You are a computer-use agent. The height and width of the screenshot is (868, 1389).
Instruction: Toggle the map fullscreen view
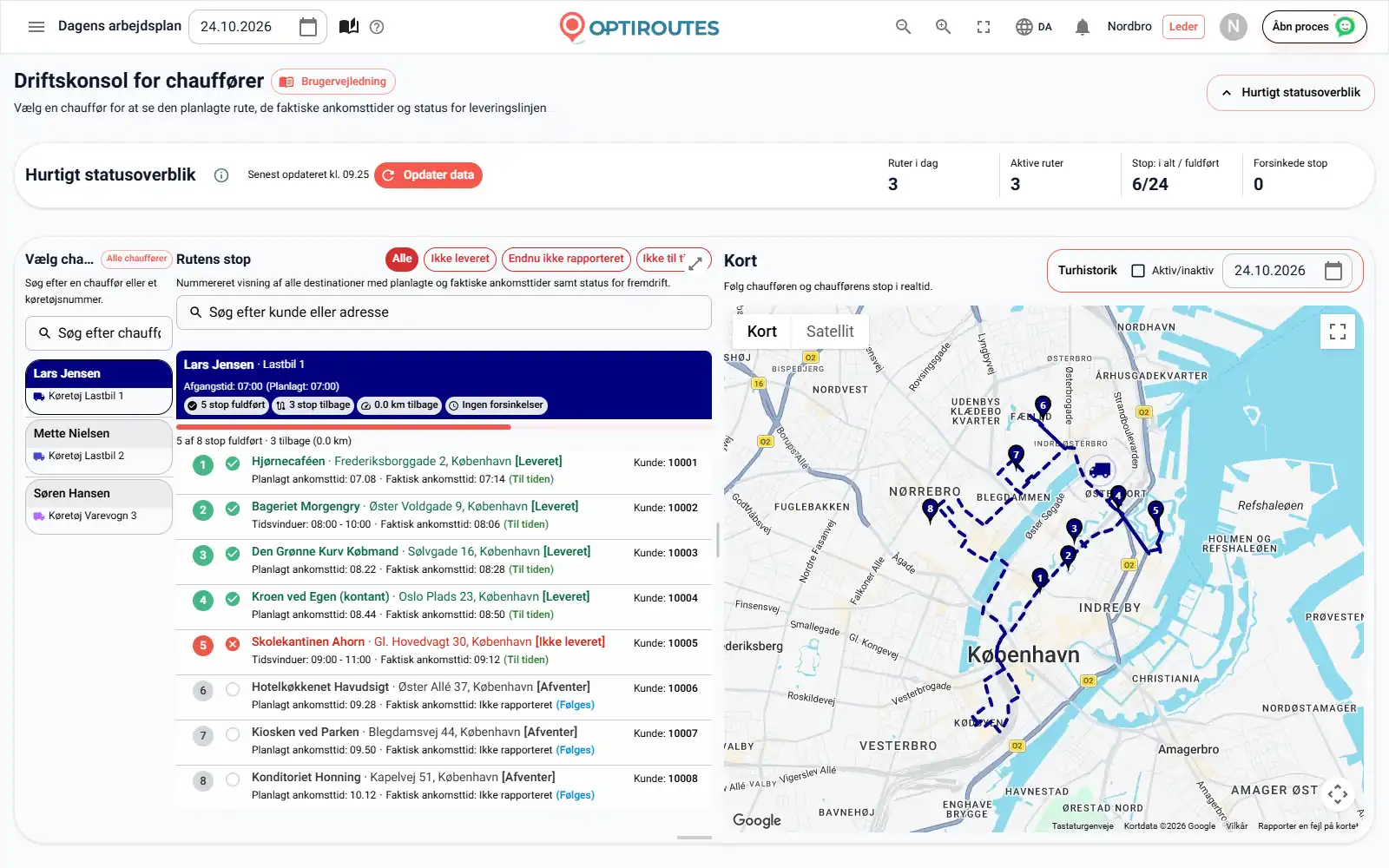1338,332
